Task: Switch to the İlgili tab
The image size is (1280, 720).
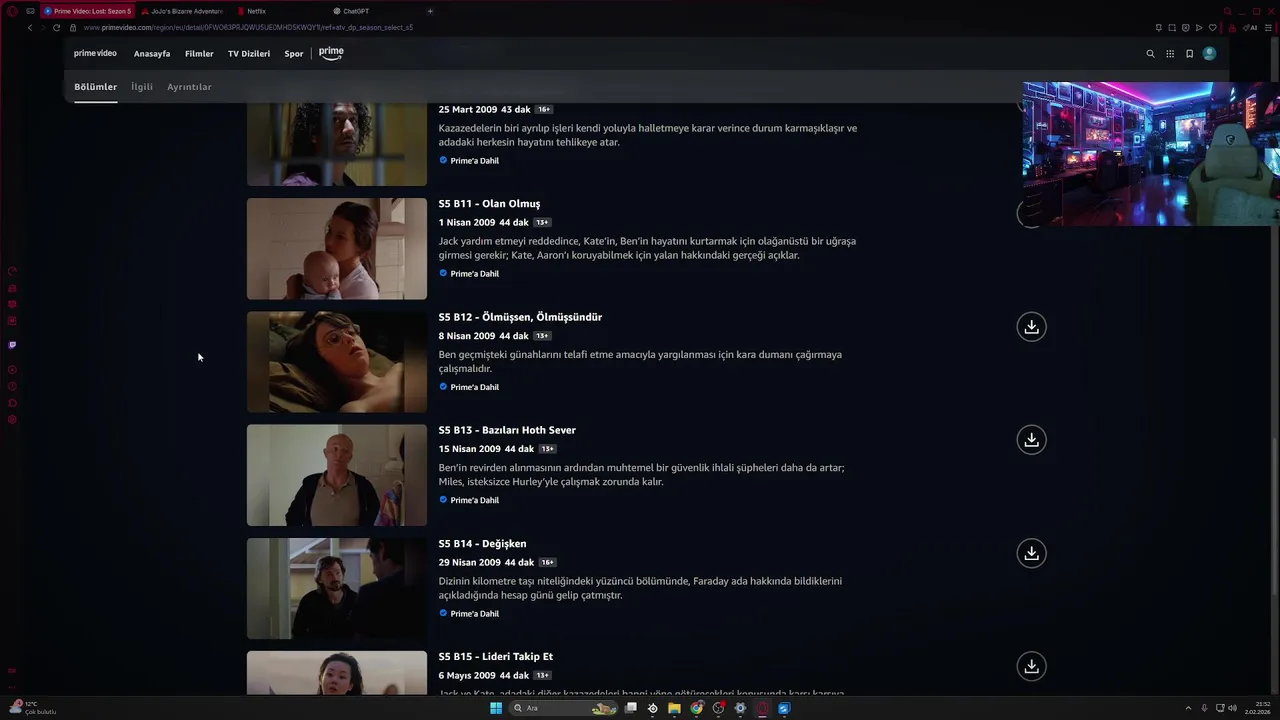Action: coord(142,87)
